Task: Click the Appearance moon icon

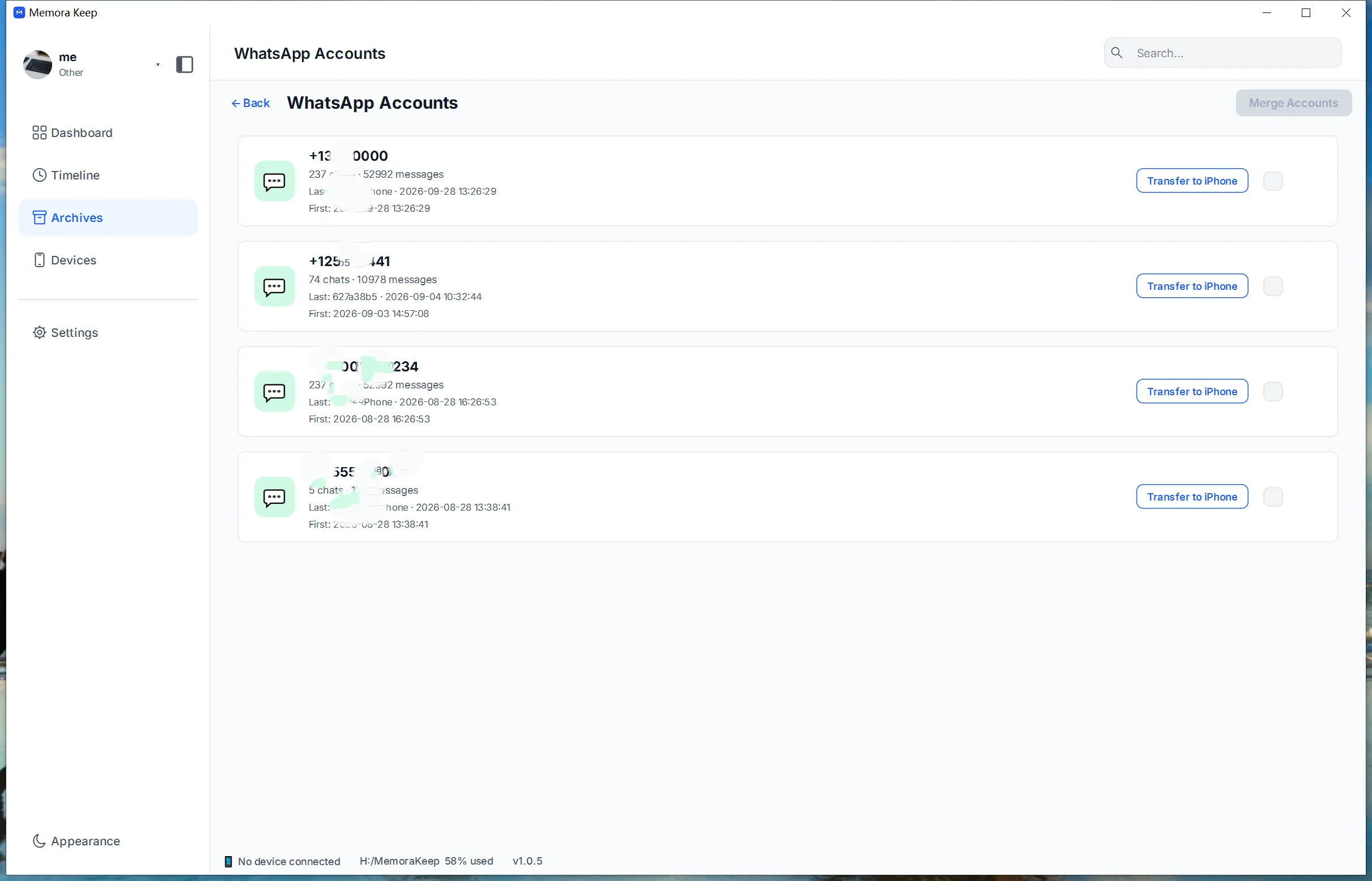Action: pyautogui.click(x=39, y=841)
